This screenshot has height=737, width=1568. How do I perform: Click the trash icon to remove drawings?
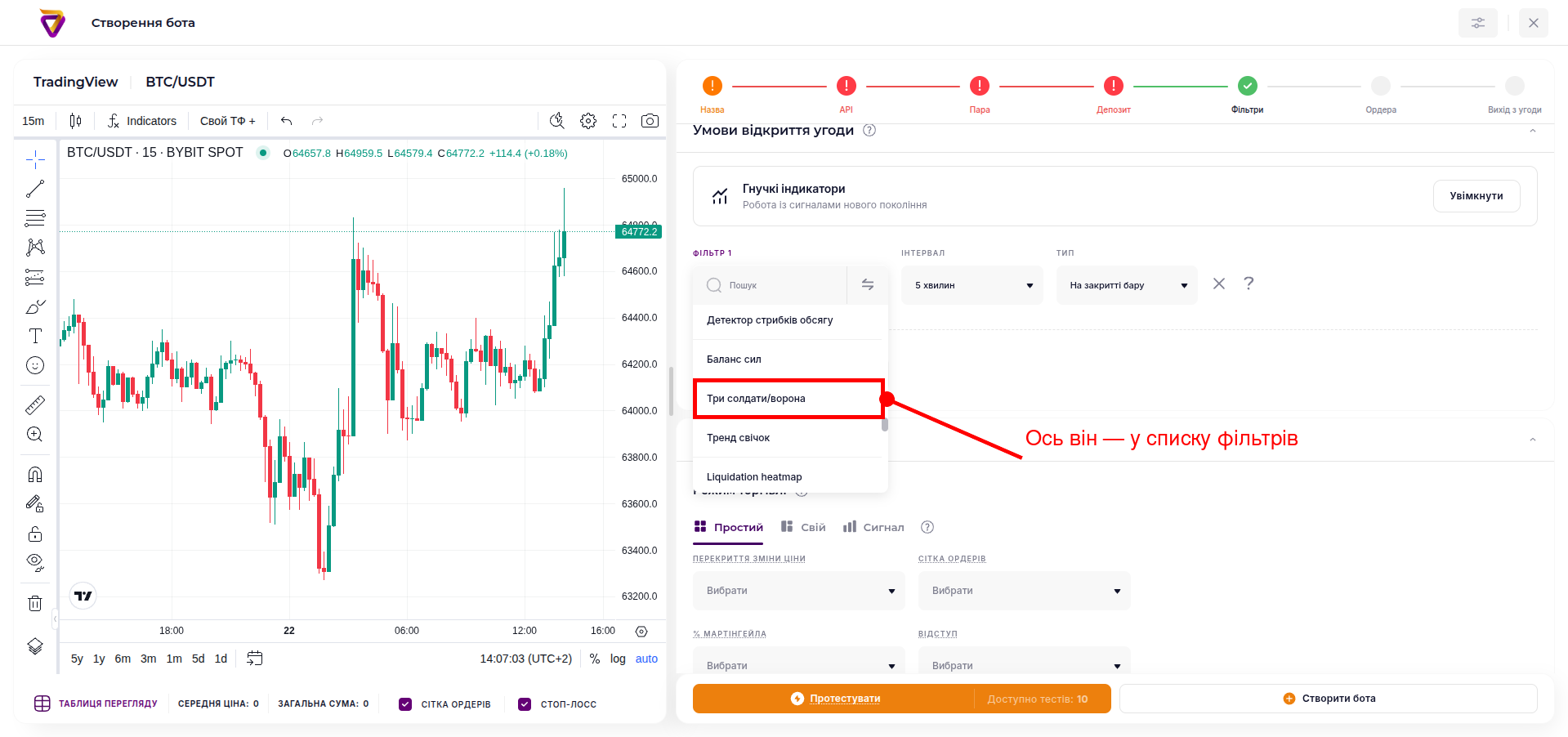click(35, 603)
